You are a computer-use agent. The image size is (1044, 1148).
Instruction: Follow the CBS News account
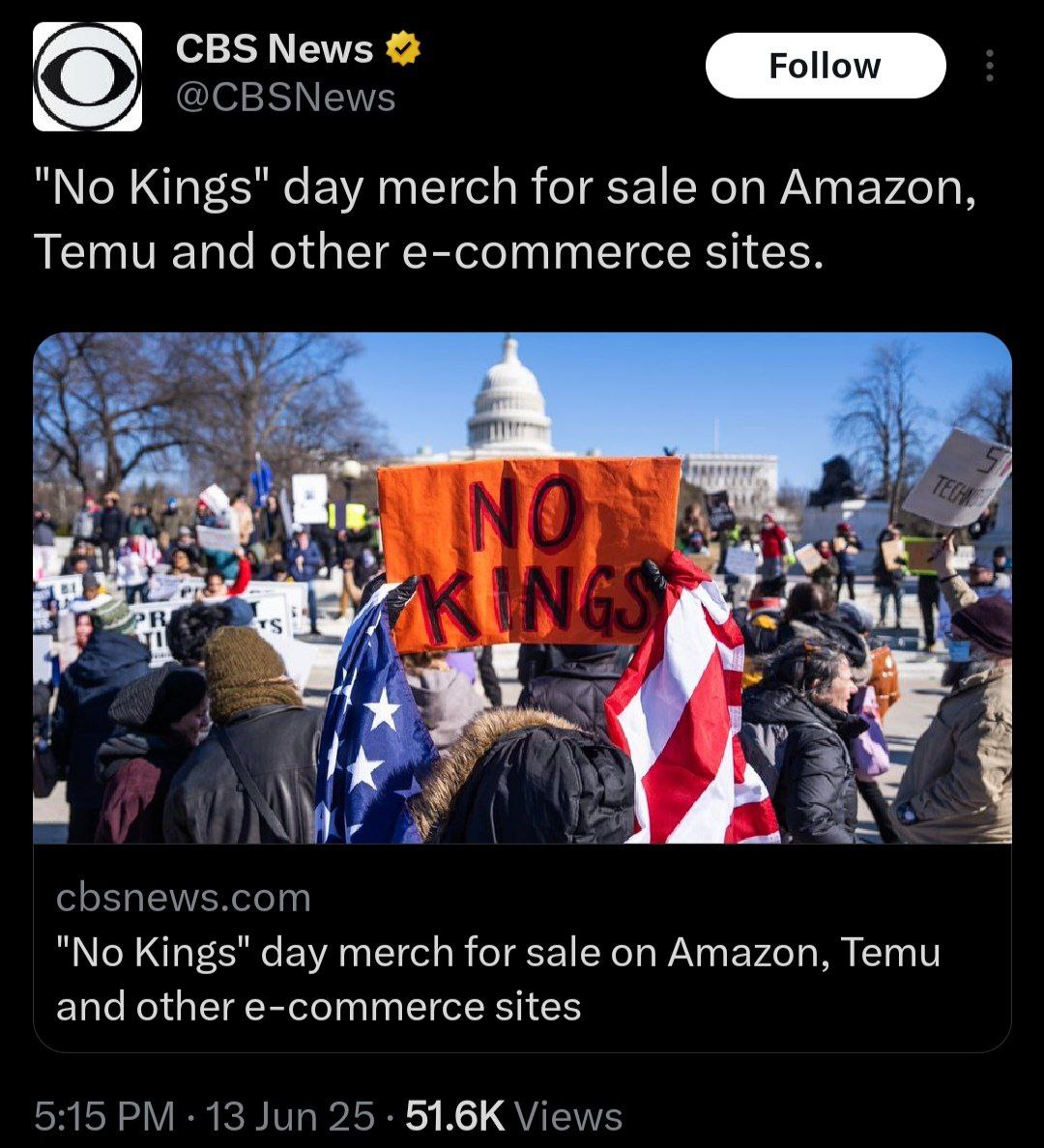pos(826,66)
